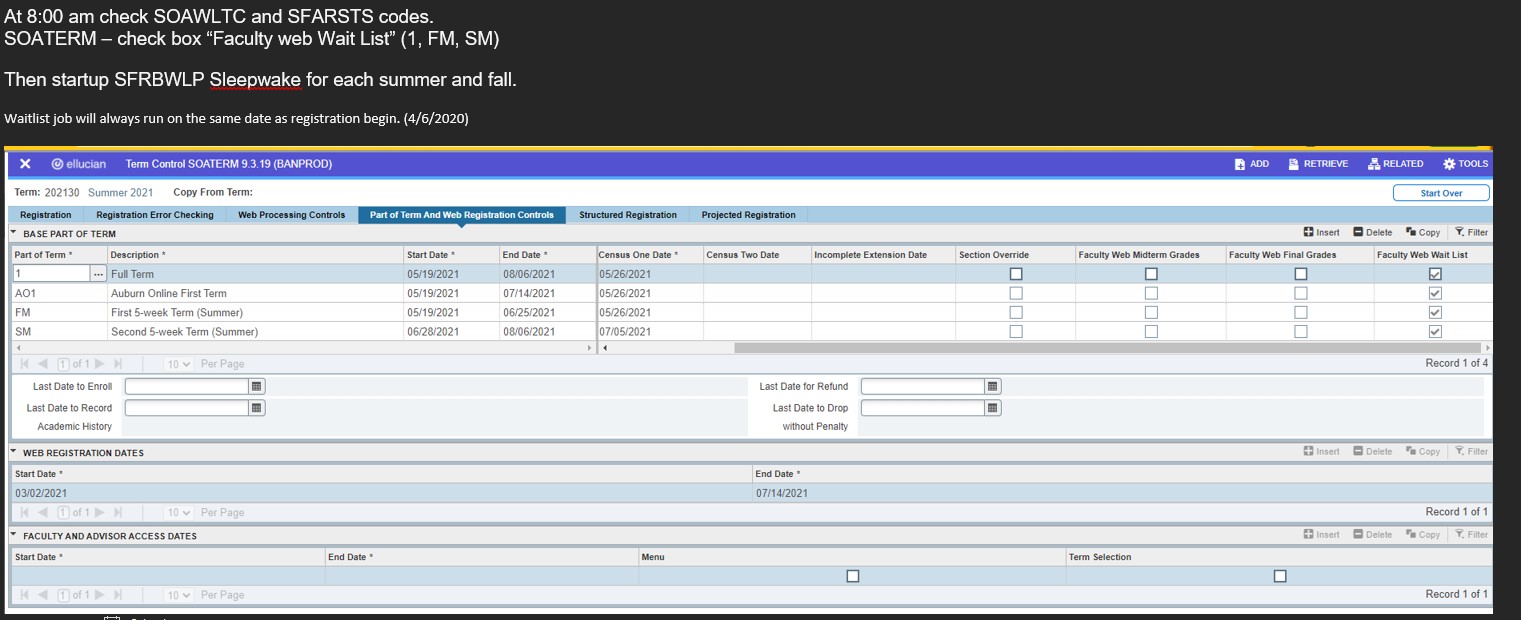Open Per Page dropdown in Base Part of Term

179,364
